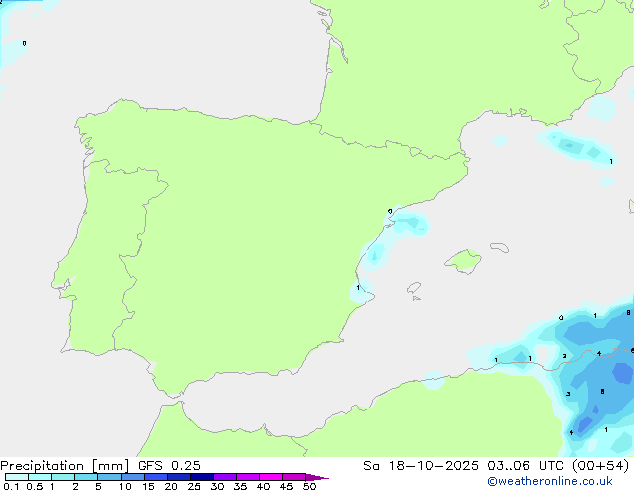Click the Menorca island outline
The height and width of the screenshot is (490, 634).
click(x=500, y=247)
